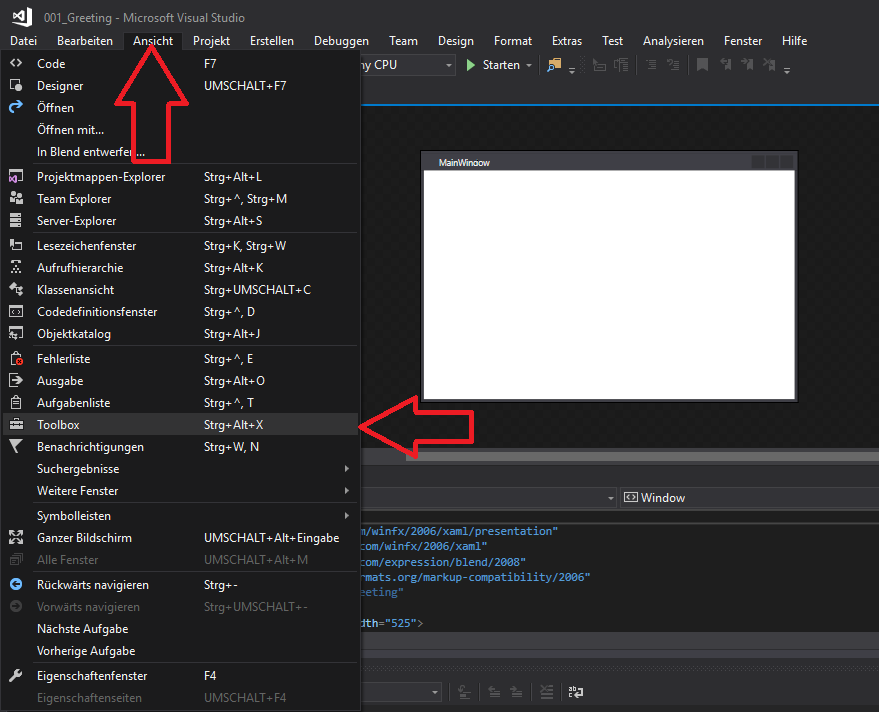
Task: Open the Team menu
Action: coord(403,41)
